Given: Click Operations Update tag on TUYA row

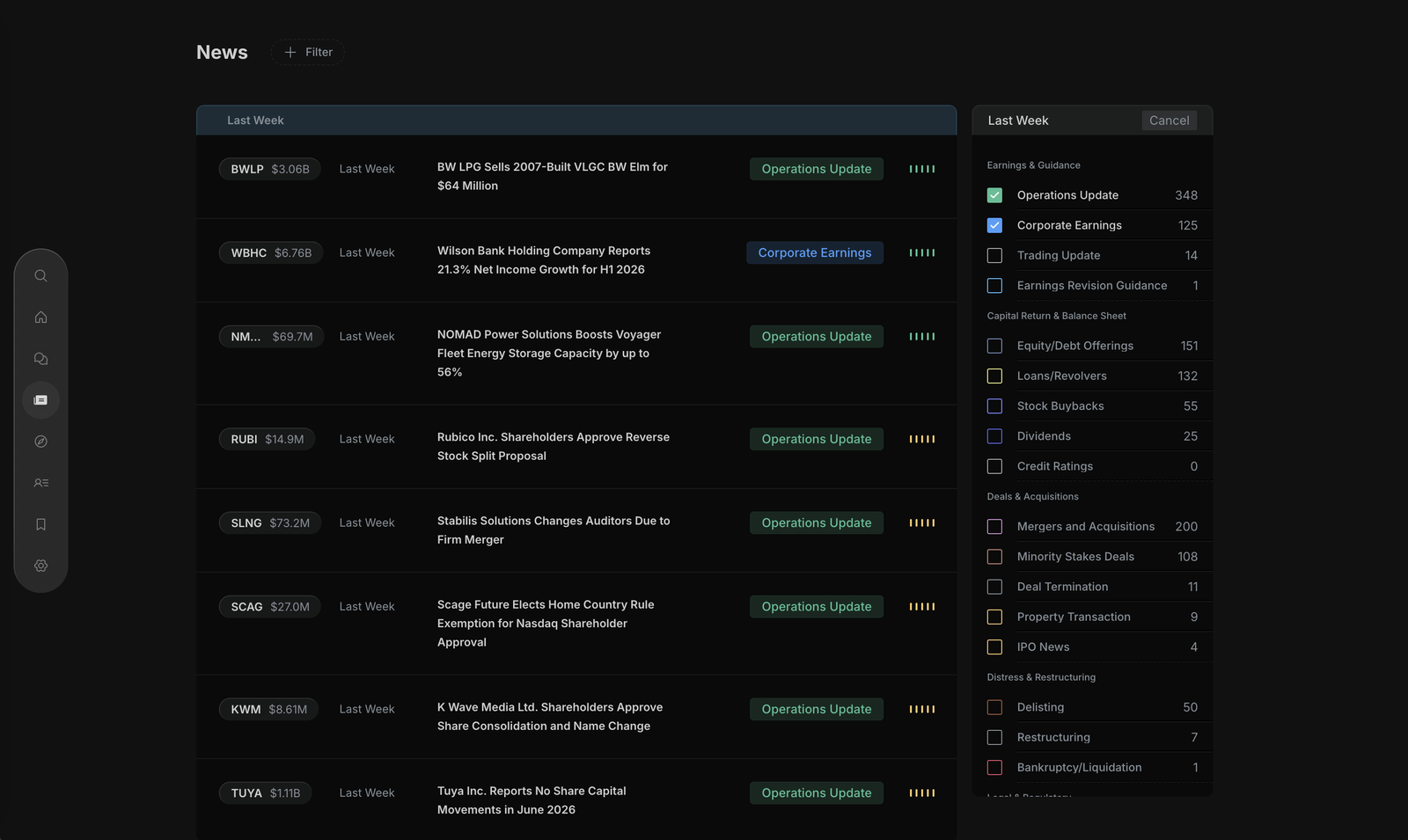Looking at the screenshot, I should 817,793.
